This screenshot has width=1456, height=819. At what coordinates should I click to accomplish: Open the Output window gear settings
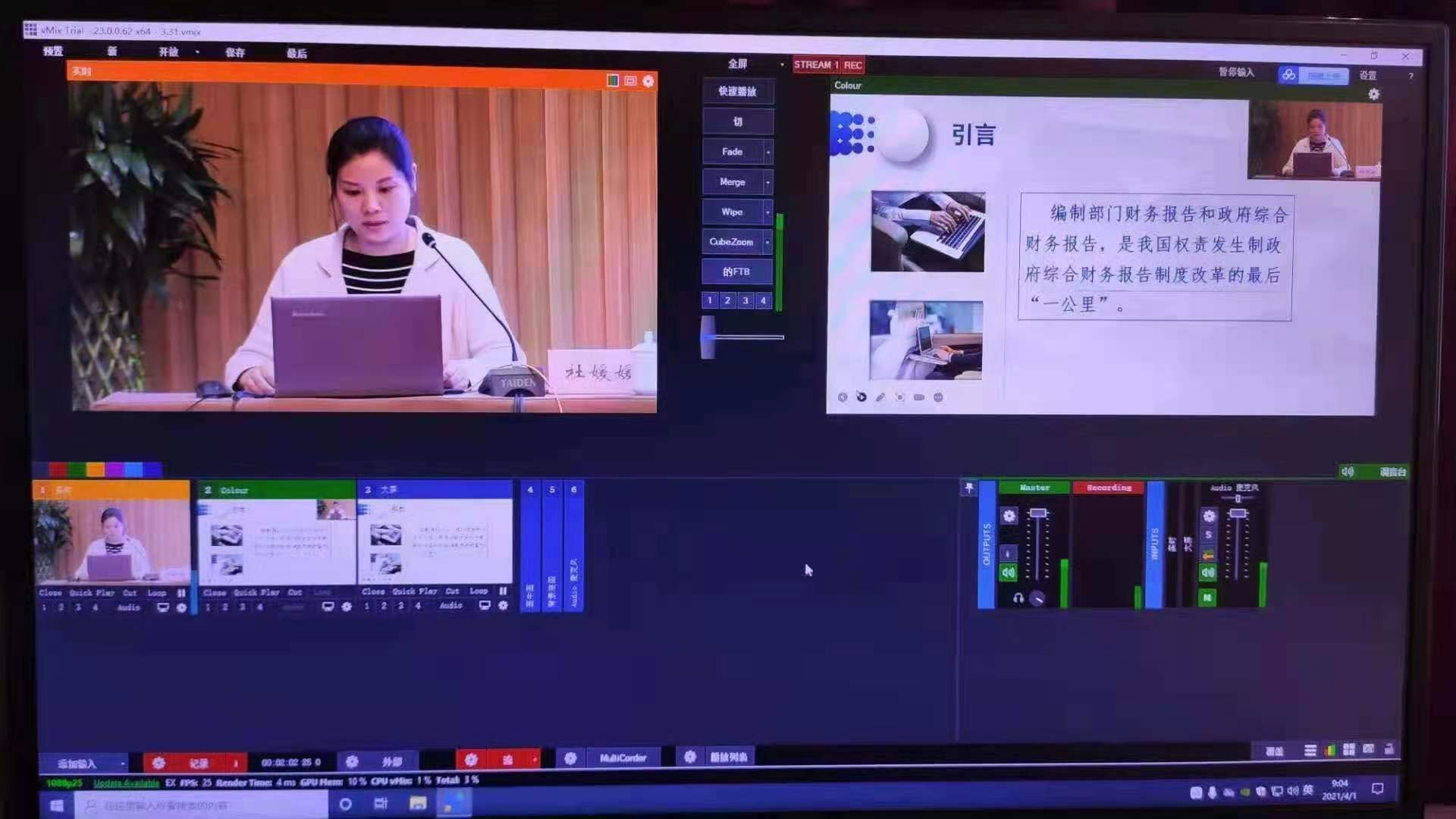tap(1373, 94)
